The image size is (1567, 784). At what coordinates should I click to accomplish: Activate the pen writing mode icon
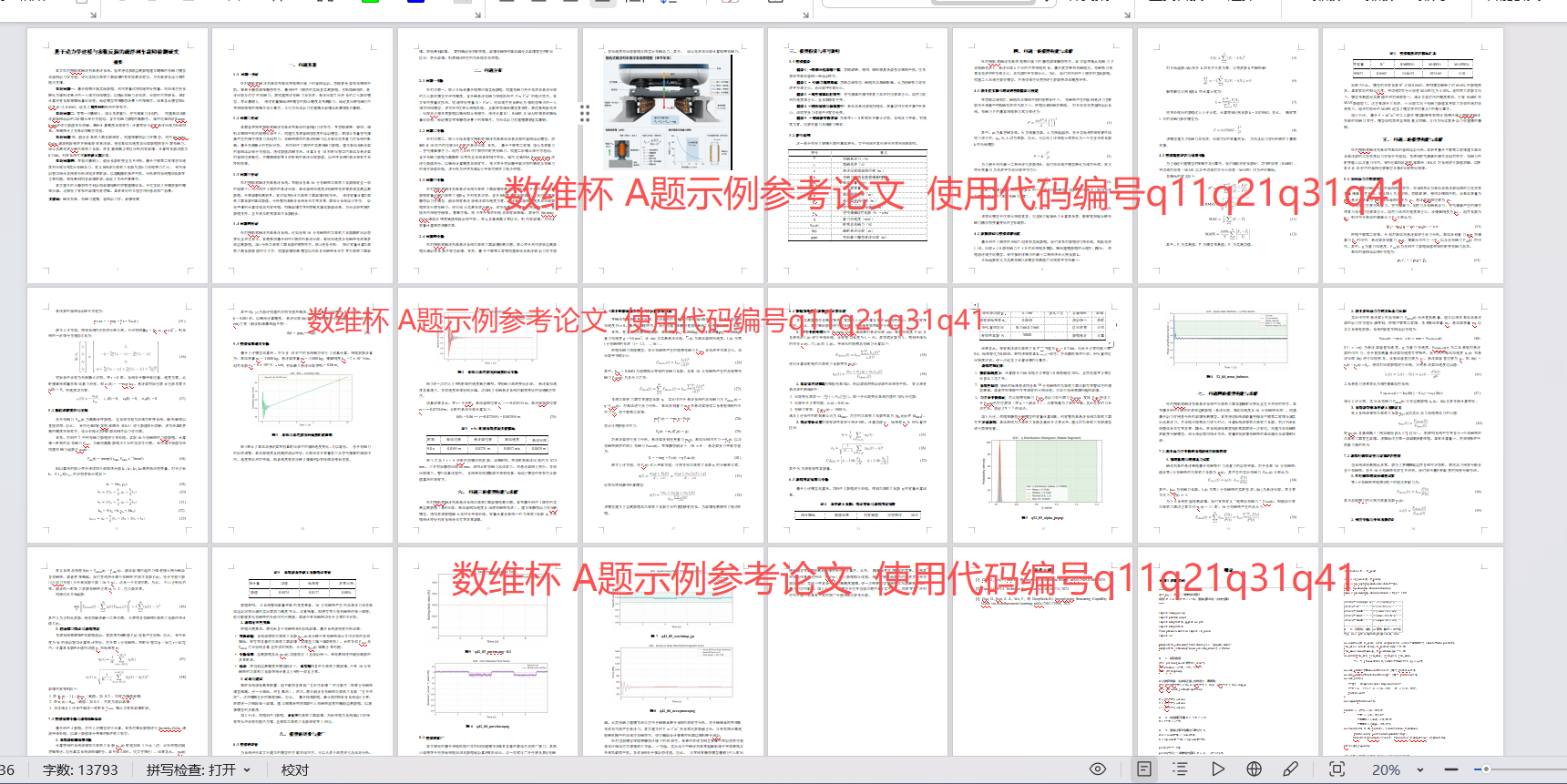(1291, 769)
